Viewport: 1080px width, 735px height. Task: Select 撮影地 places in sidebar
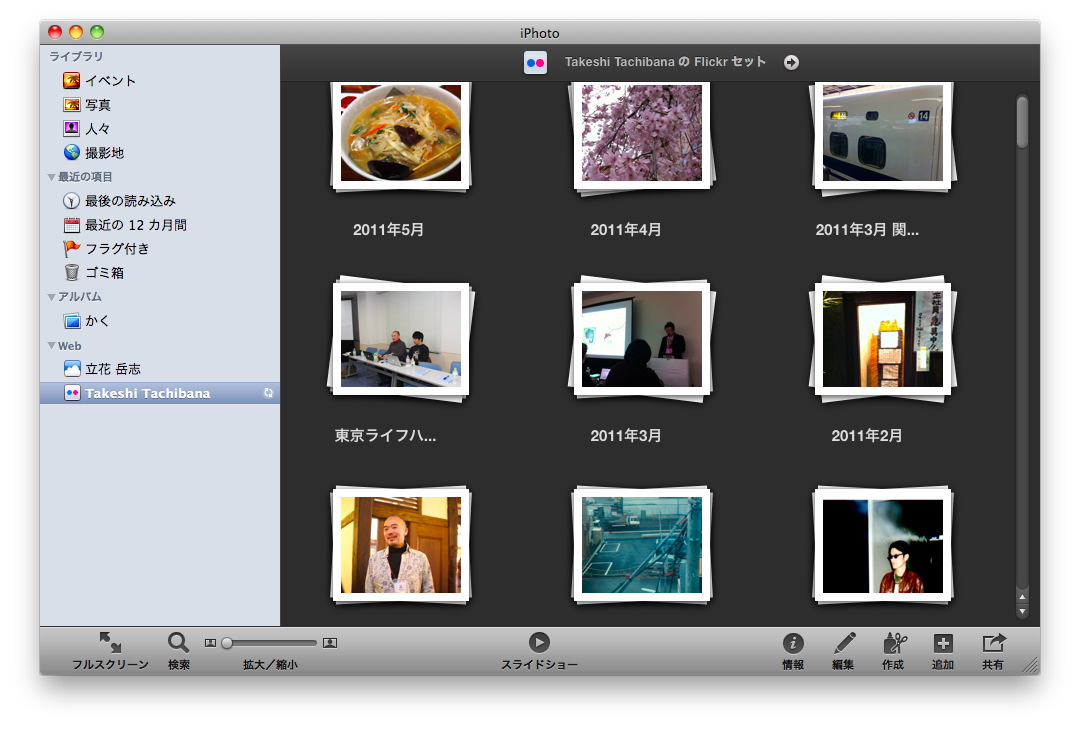[104, 153]
